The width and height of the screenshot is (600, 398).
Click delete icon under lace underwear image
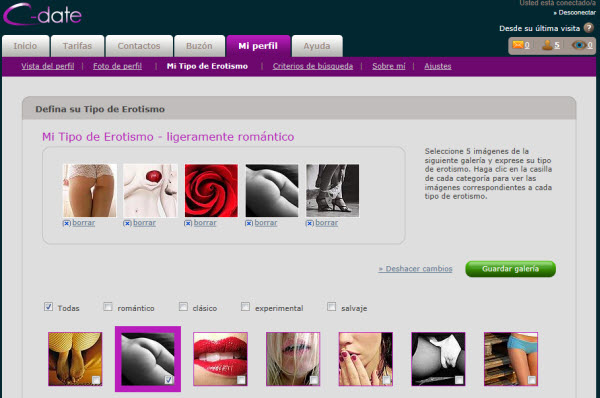tap(67, 223)
